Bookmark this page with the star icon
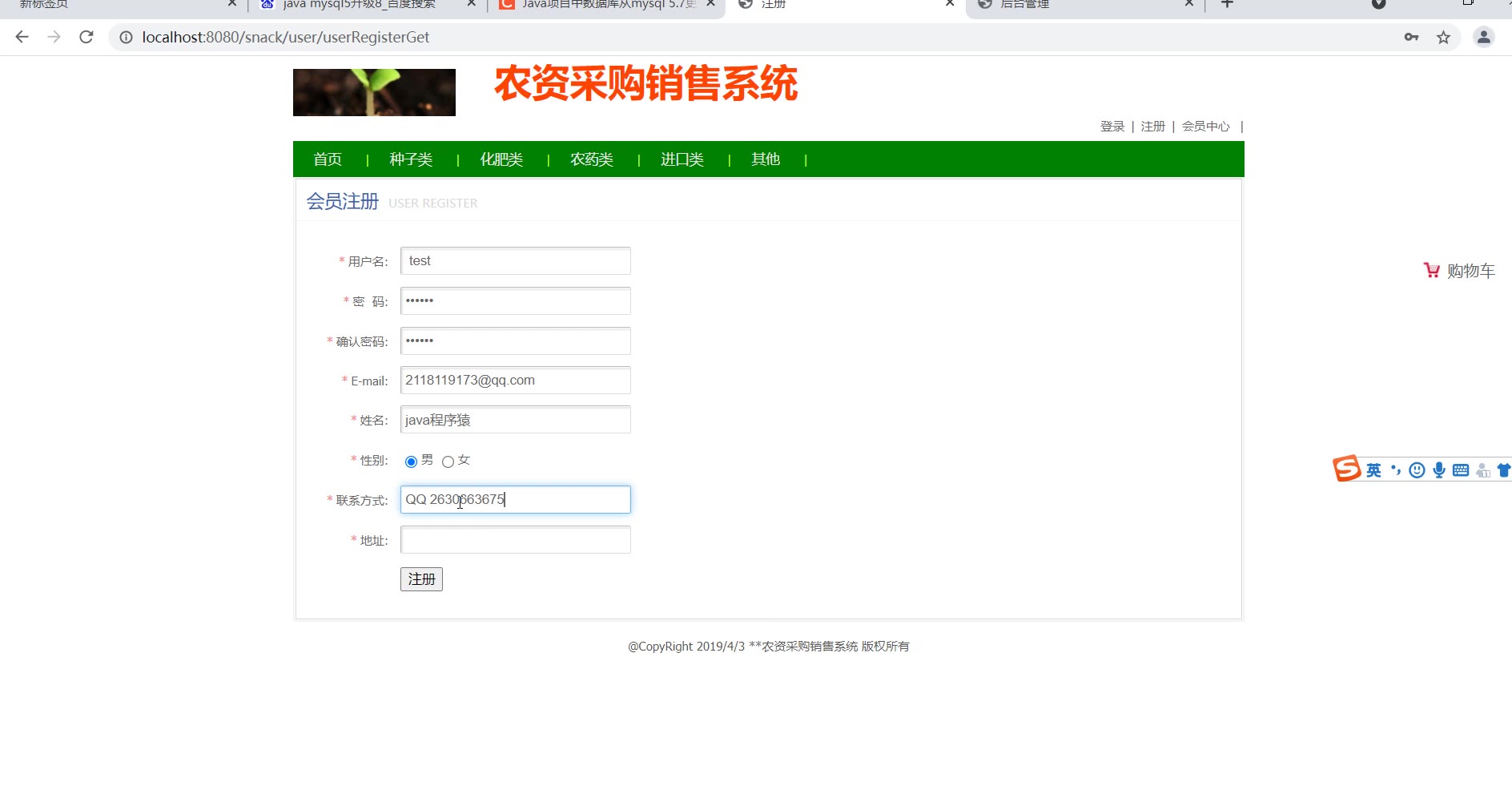The height and width of the screenshot is (798, 1512). (x=1443, y=37)
